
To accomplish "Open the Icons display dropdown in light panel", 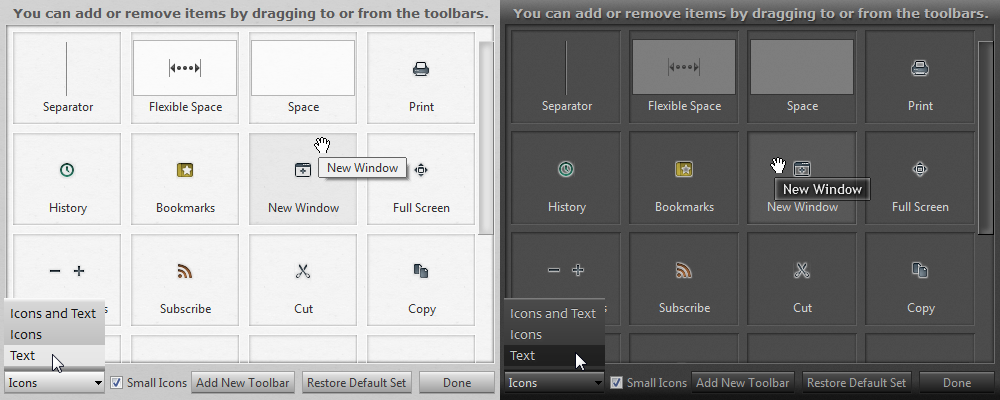I will coord(54,383).
